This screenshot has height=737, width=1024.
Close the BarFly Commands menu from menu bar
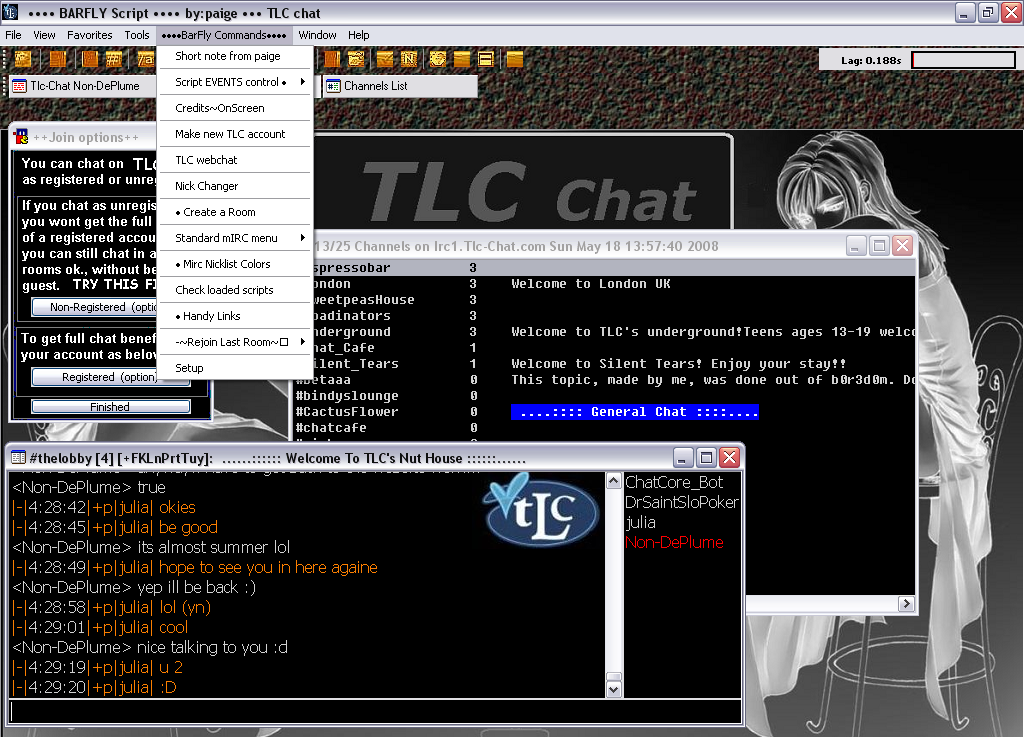tap(224, 35)
